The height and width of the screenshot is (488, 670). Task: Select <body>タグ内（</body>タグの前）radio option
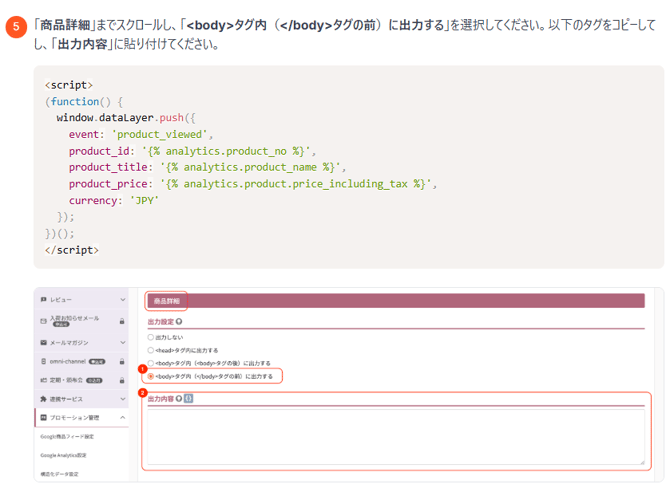pos(150,376)
